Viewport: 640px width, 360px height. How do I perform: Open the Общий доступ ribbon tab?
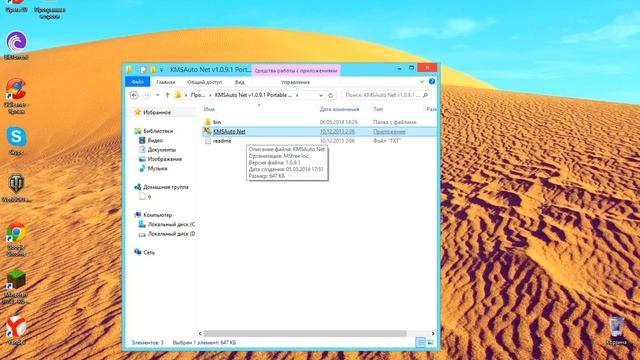(204, 82)
